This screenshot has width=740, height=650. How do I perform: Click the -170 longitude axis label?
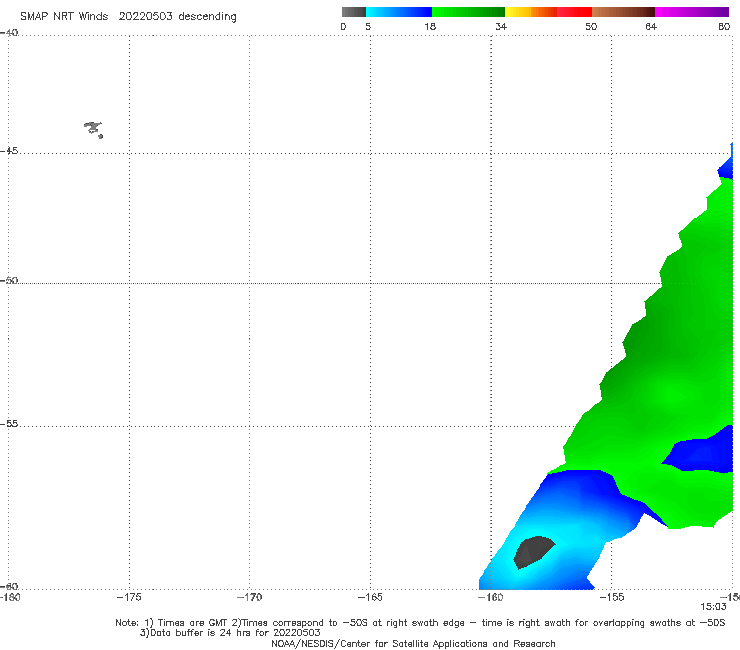(x=249, y=597)
